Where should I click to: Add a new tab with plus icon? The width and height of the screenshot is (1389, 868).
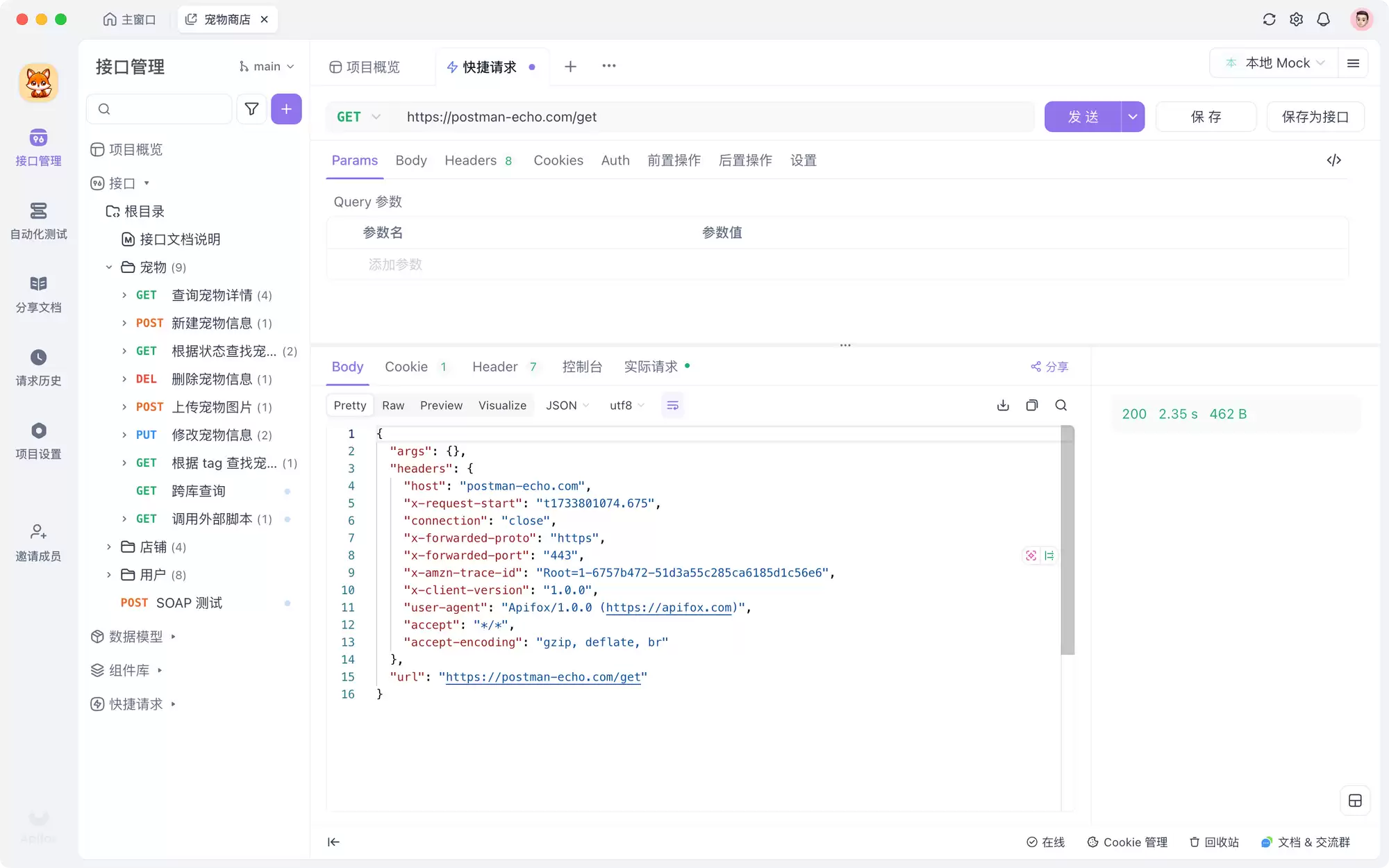(570, 66)
